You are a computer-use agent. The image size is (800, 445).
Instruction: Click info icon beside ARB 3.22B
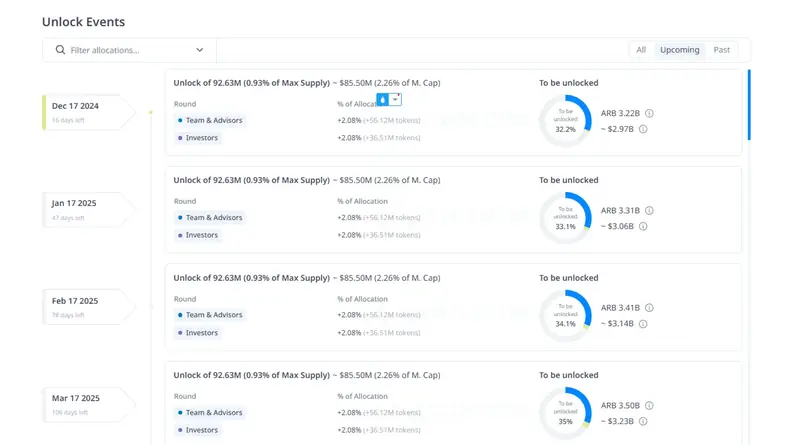click(649, 113)
